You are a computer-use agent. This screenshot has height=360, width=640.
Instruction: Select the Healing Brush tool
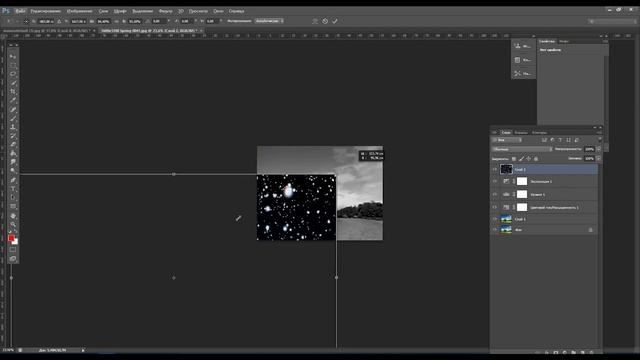[x=13, y=109]
